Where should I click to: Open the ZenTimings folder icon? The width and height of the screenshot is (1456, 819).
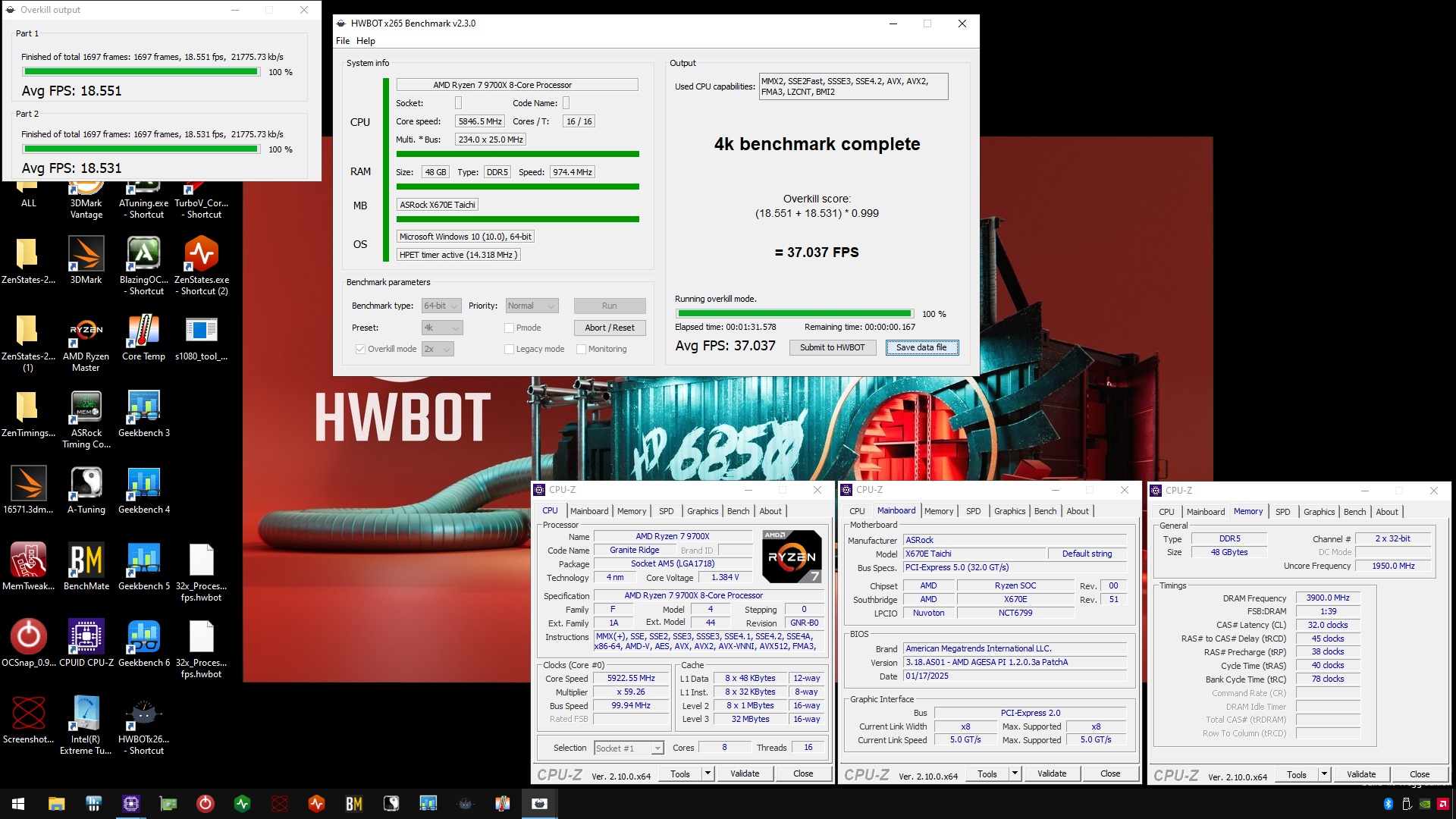tap(29, 414)
